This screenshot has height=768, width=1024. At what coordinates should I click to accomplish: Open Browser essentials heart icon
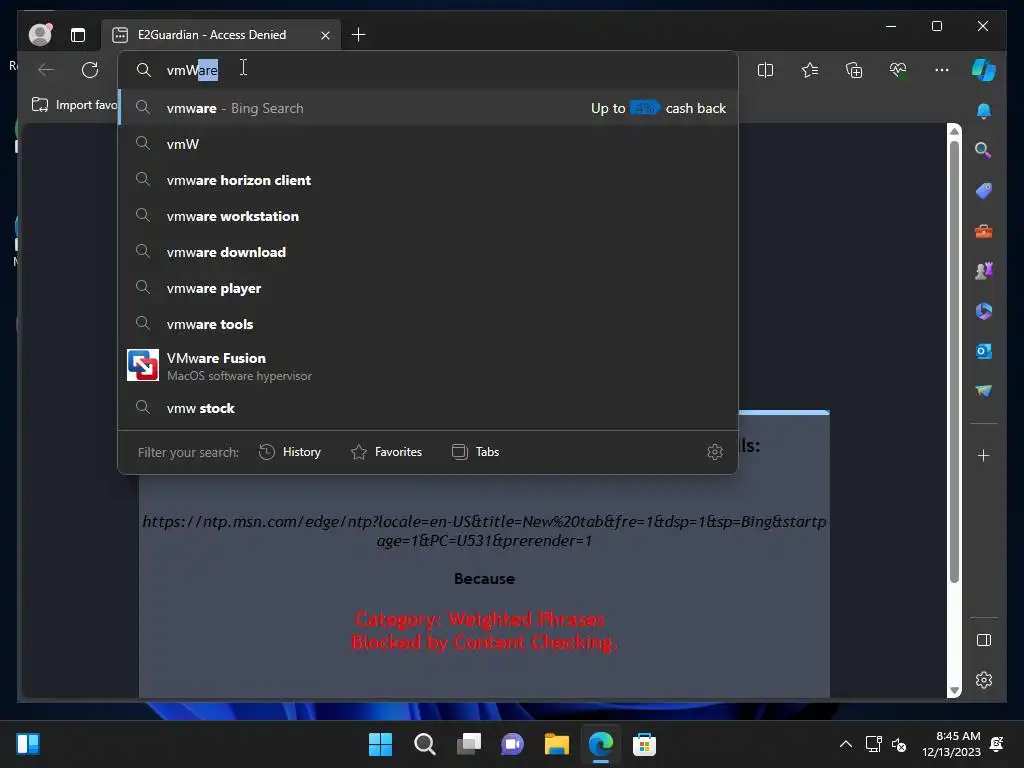tap(898, 70)
